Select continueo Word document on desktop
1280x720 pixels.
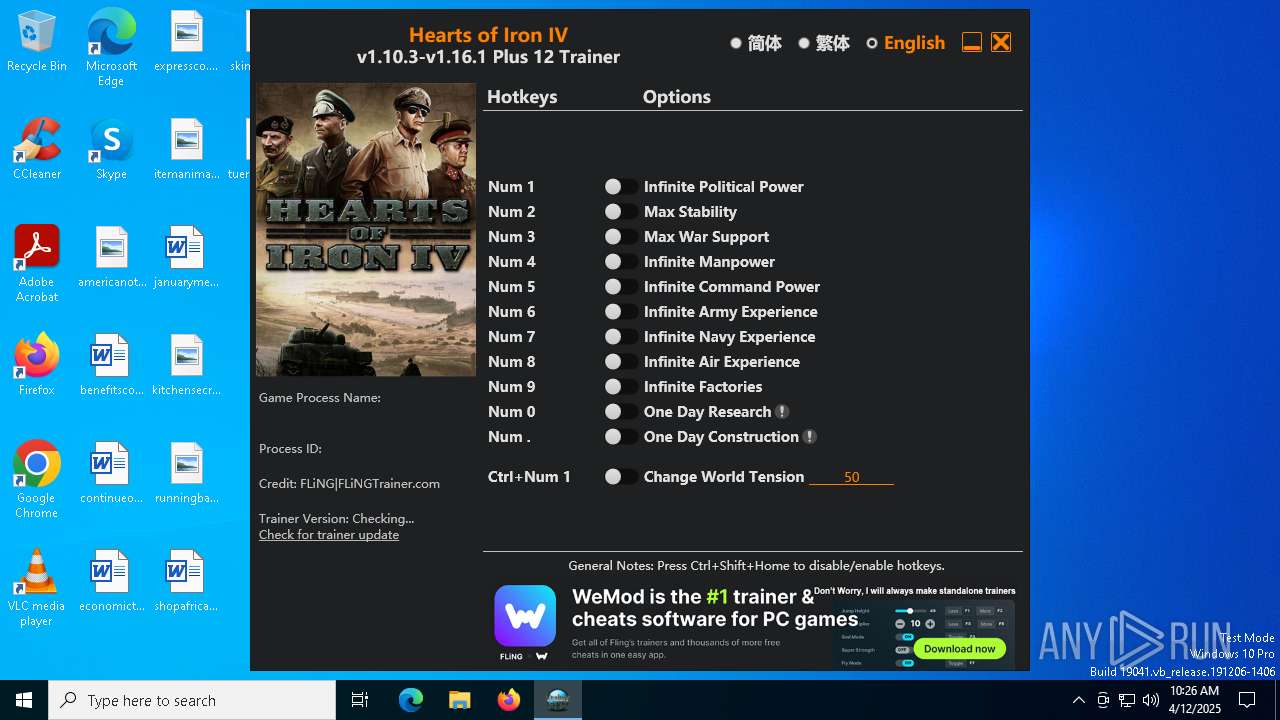112,474
